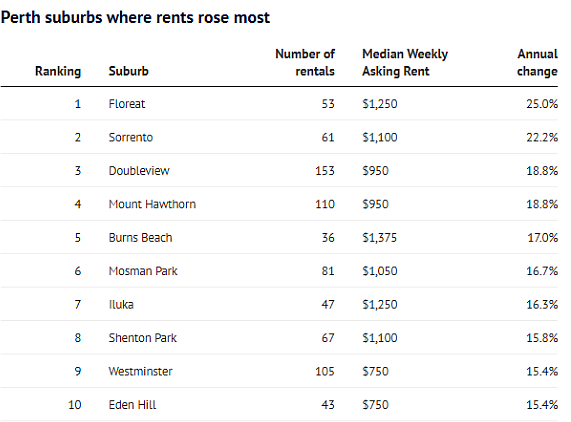Click the 16.7% change for Mosman Park

(542, 271)
